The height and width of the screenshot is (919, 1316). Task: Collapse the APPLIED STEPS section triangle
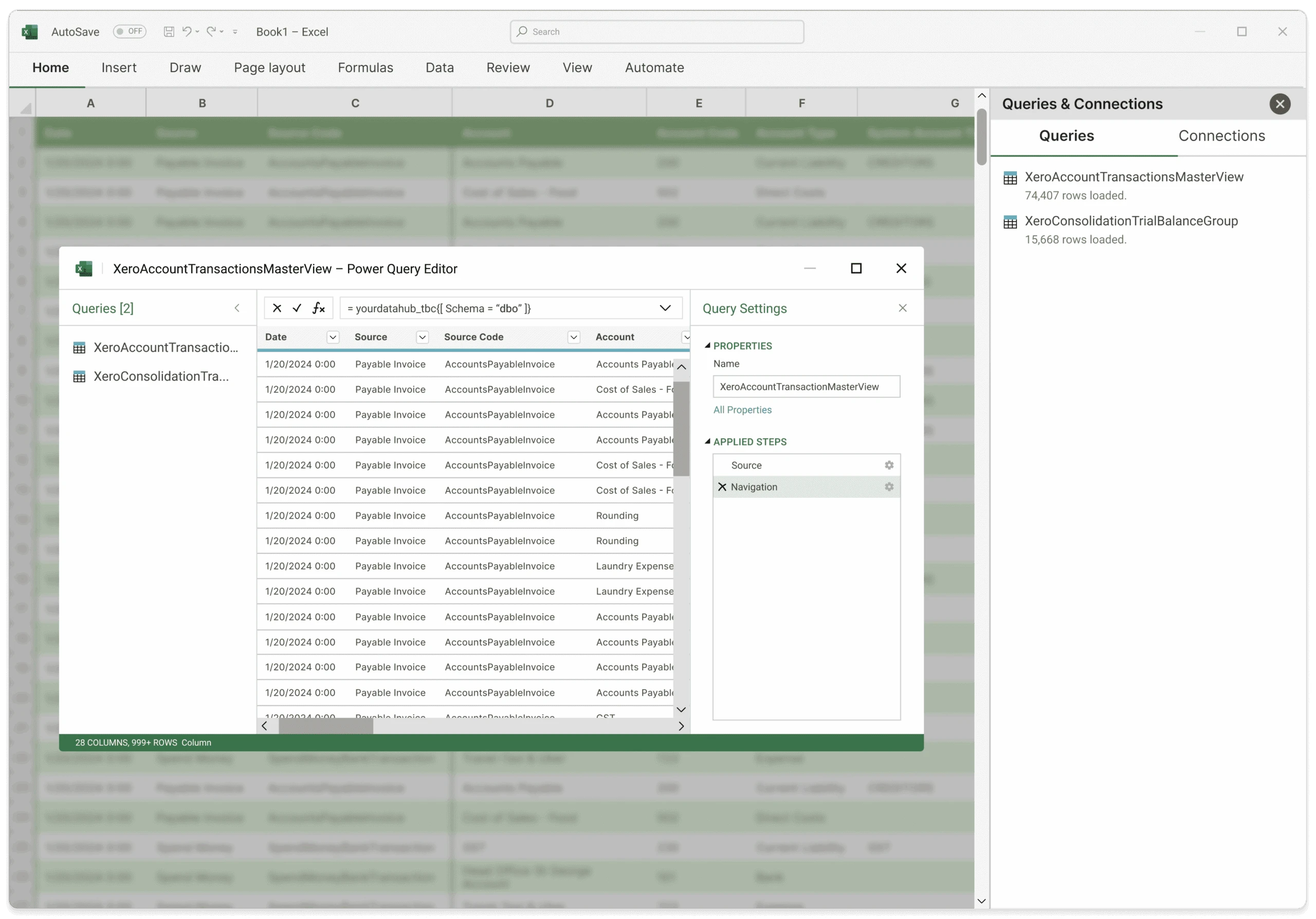[x=707, y=441]
